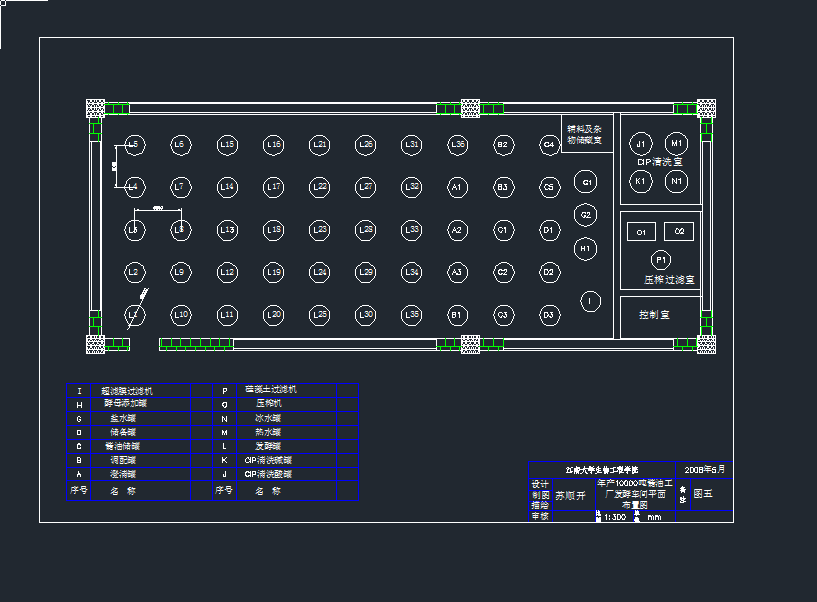Viewport: 817px width, 602px height.
Task: Select the CIP清洗室 room label text
Action: (660, 161)
